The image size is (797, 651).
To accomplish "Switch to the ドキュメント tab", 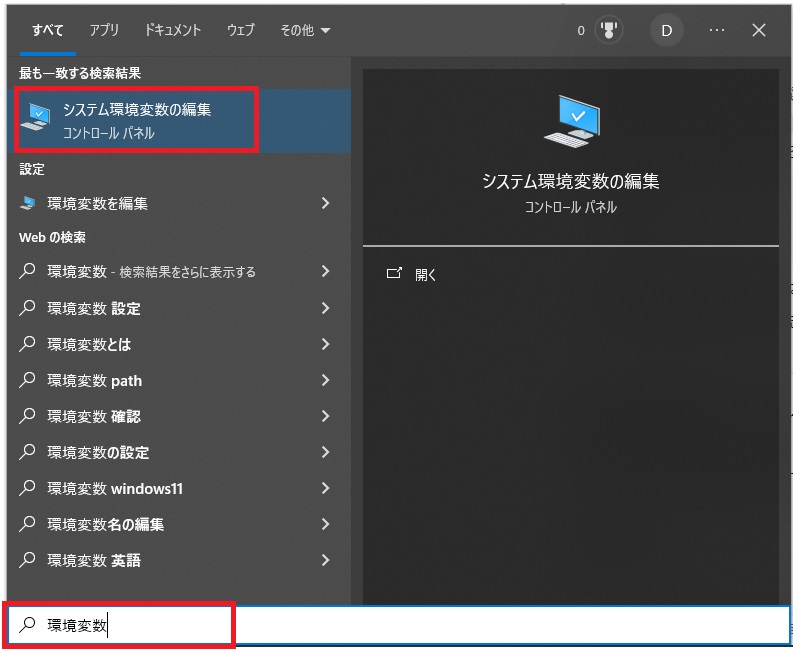I will (173, 30).
